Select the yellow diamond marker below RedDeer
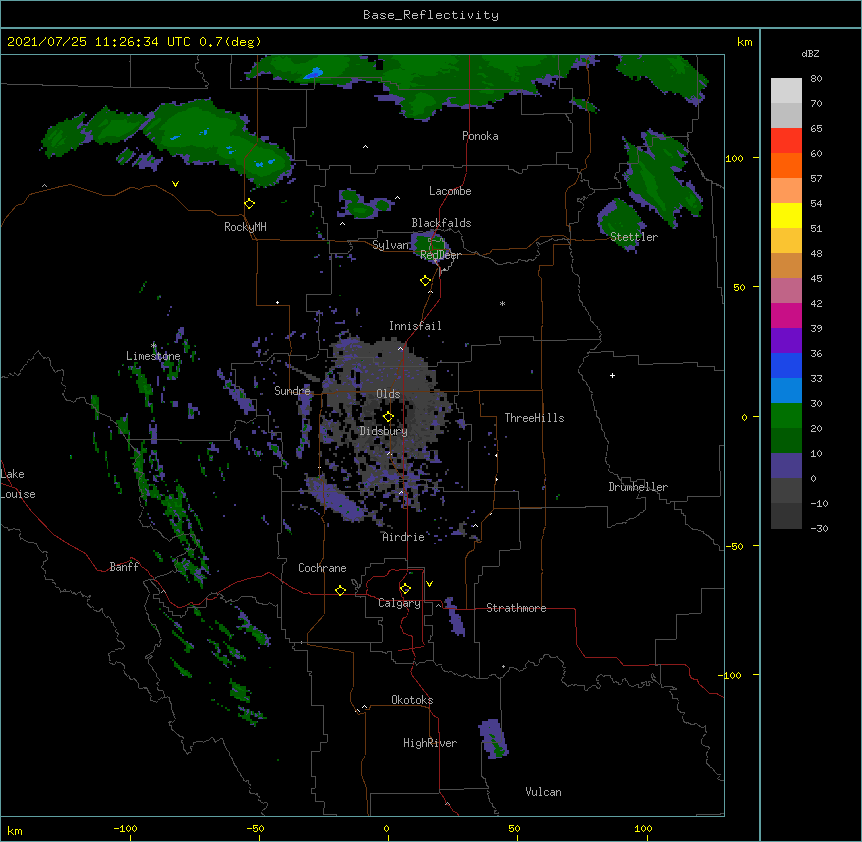 coord(426,281)
